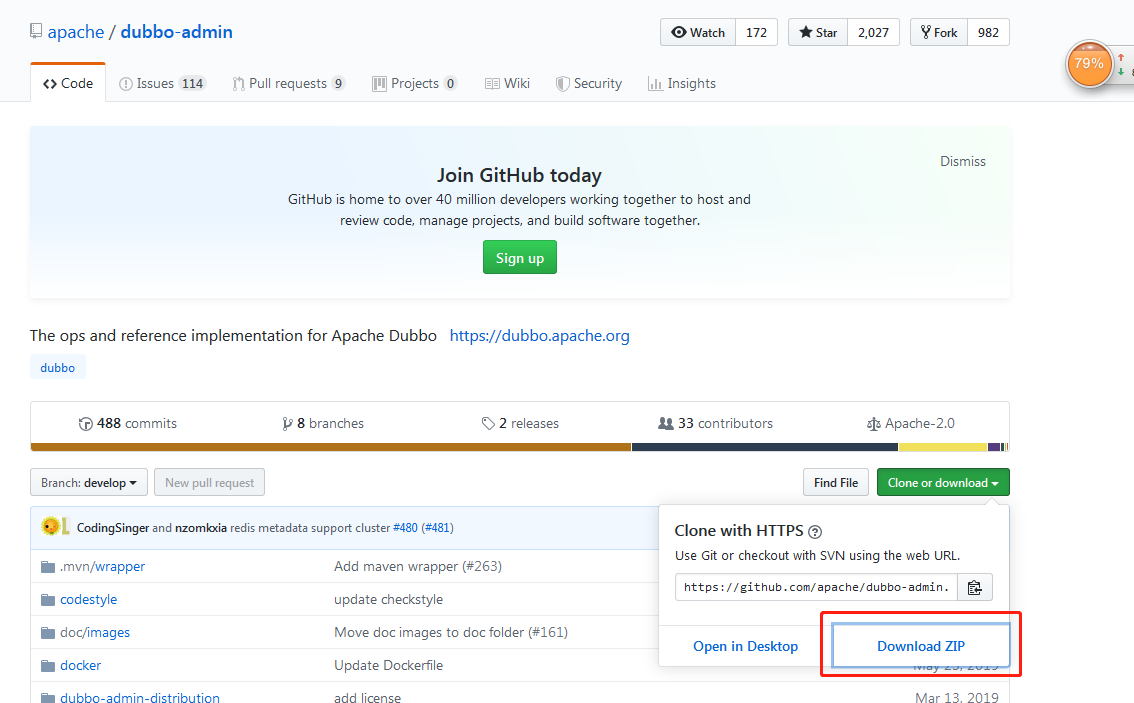
Task: Click the 982 forks count
Action: point(988,33)
